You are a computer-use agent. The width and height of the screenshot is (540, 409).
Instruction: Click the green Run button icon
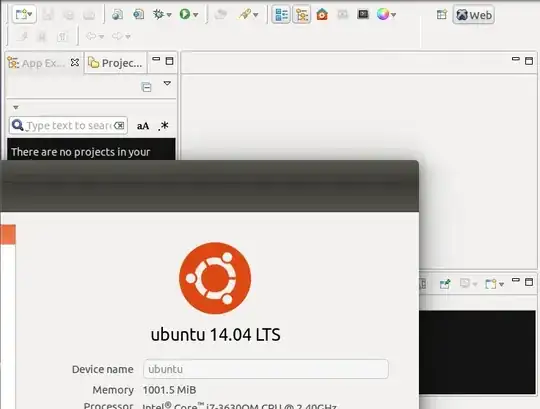[185, 14]
